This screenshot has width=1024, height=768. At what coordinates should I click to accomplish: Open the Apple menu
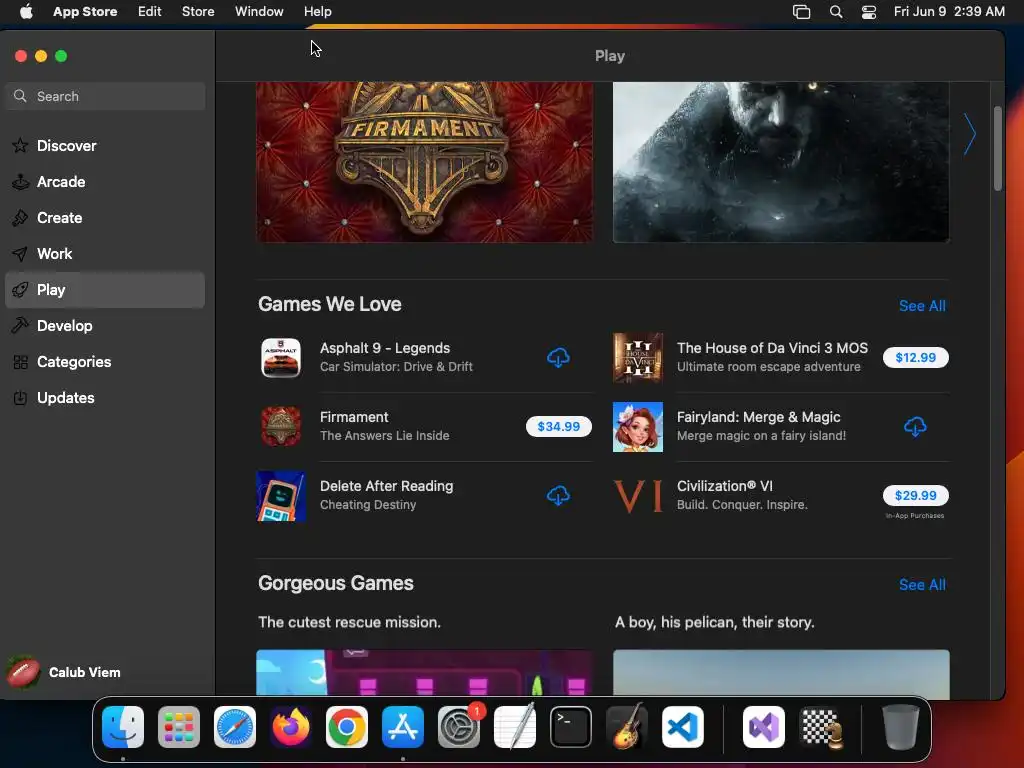tap(26, 12)
